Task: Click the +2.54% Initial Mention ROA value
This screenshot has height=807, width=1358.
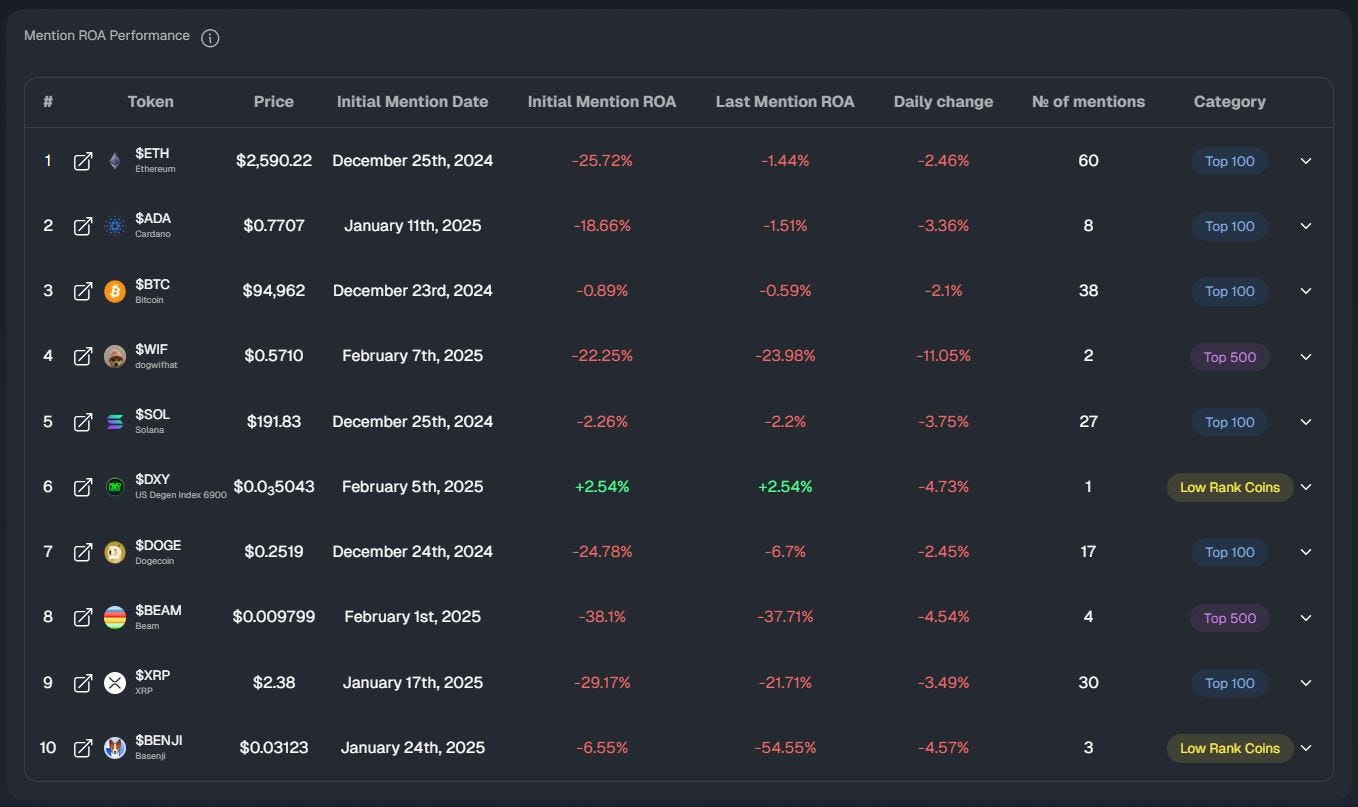Action: tap(602, 487)
